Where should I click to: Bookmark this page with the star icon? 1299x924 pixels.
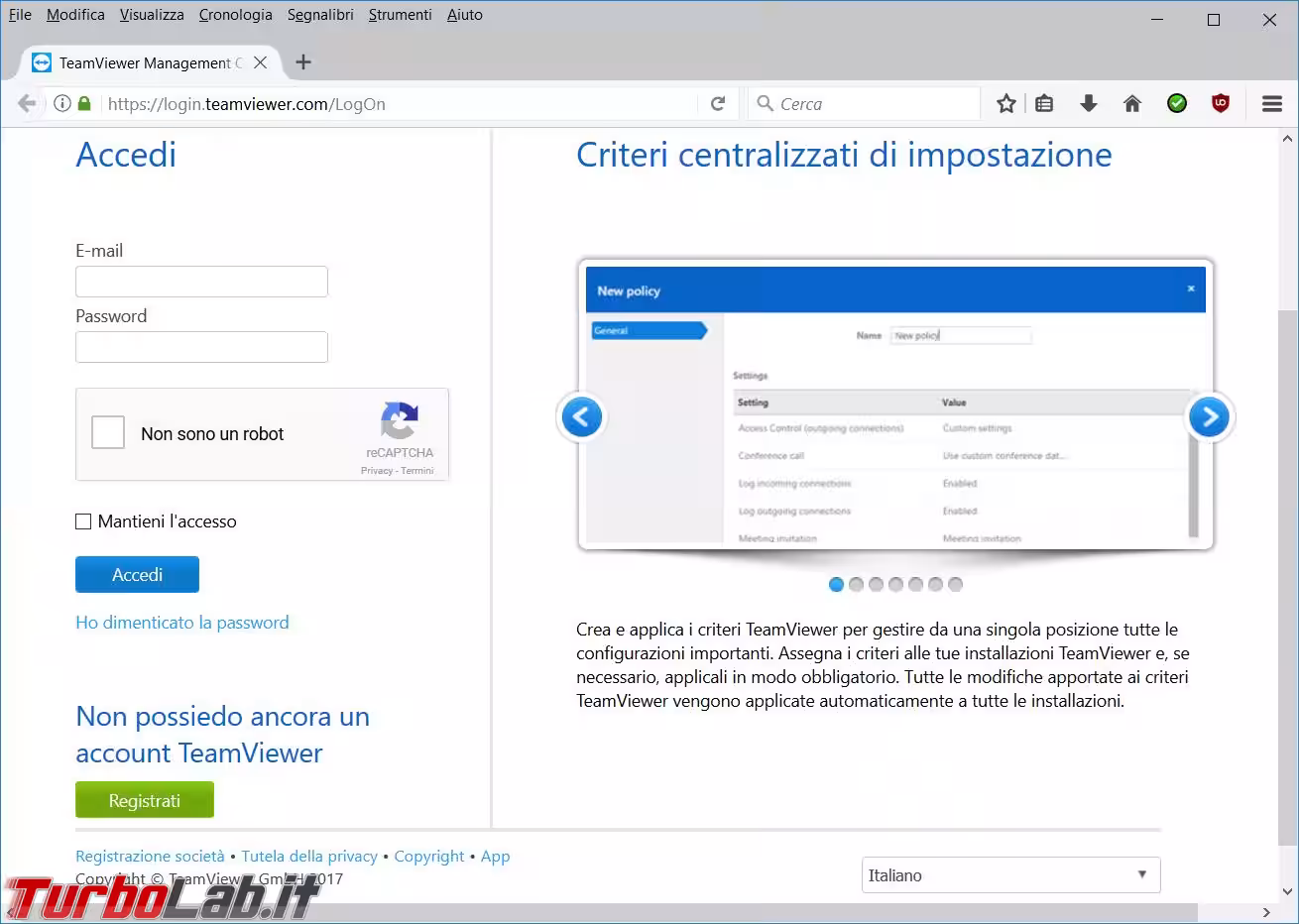coord(1006,103)
